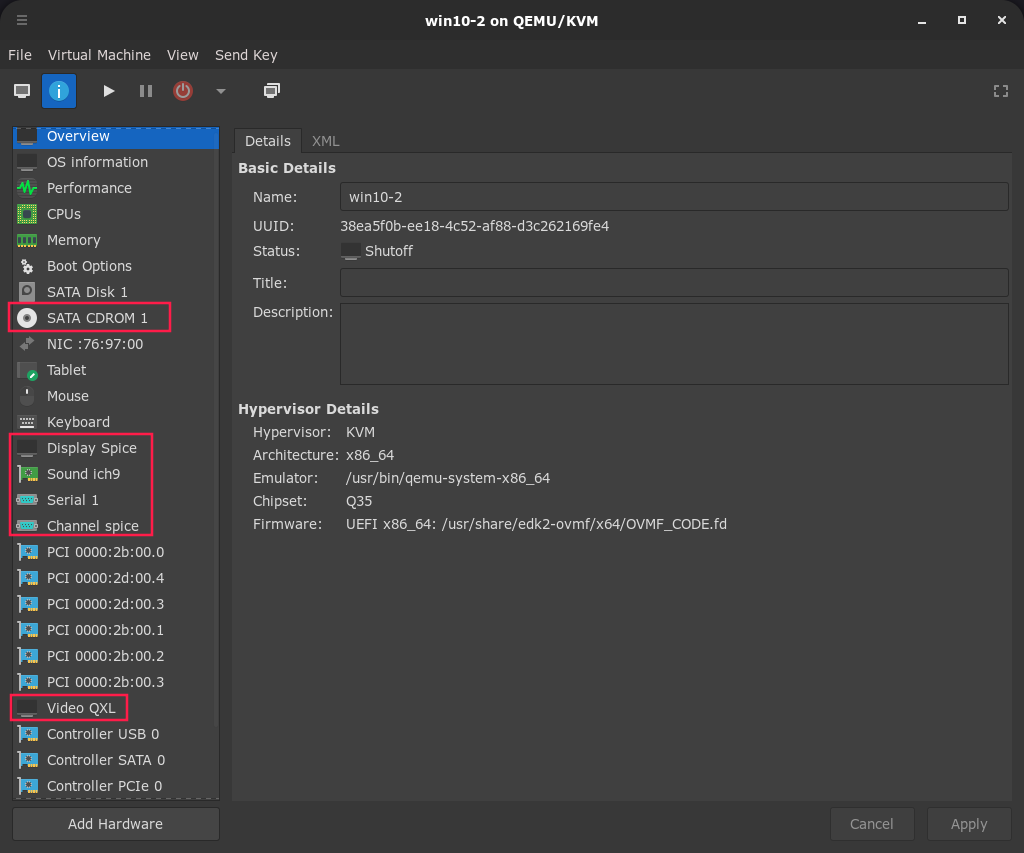Show virtual hardware details info button
The width and height of the screenshot is (1024, 853).
pos(59,91)
